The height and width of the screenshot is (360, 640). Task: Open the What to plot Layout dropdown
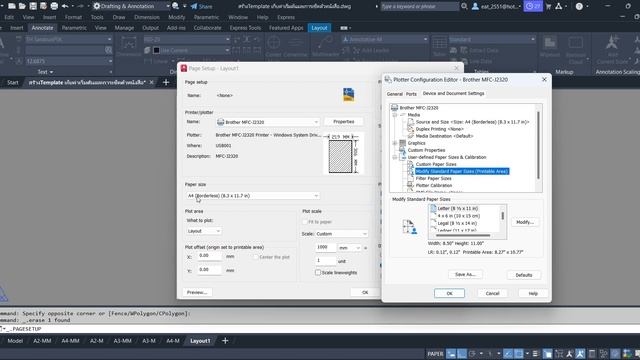pyautogui.click(x=204, y=231)
